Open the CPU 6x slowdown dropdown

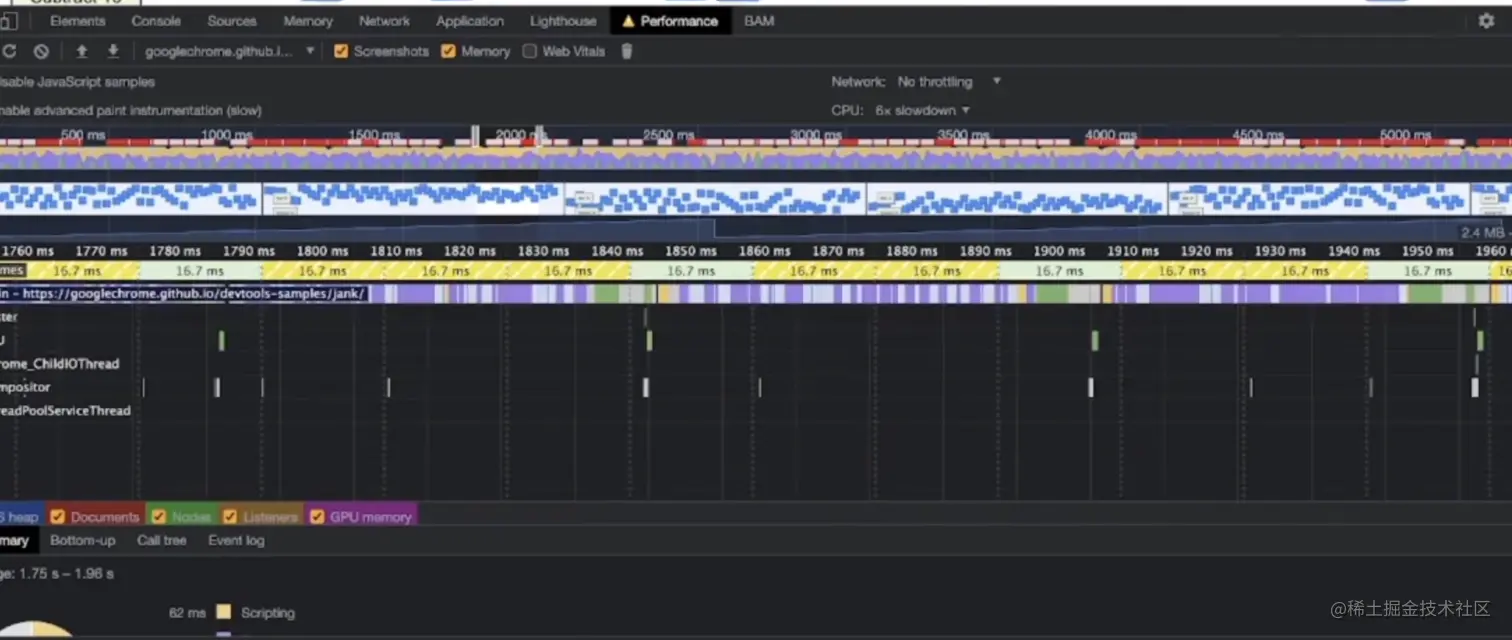(x=922, y=110)
